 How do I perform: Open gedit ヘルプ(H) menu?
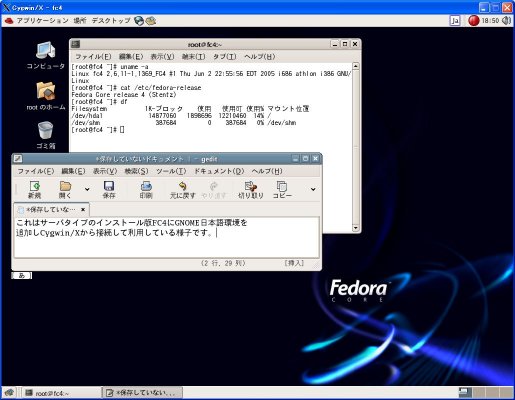coord(267,171)
